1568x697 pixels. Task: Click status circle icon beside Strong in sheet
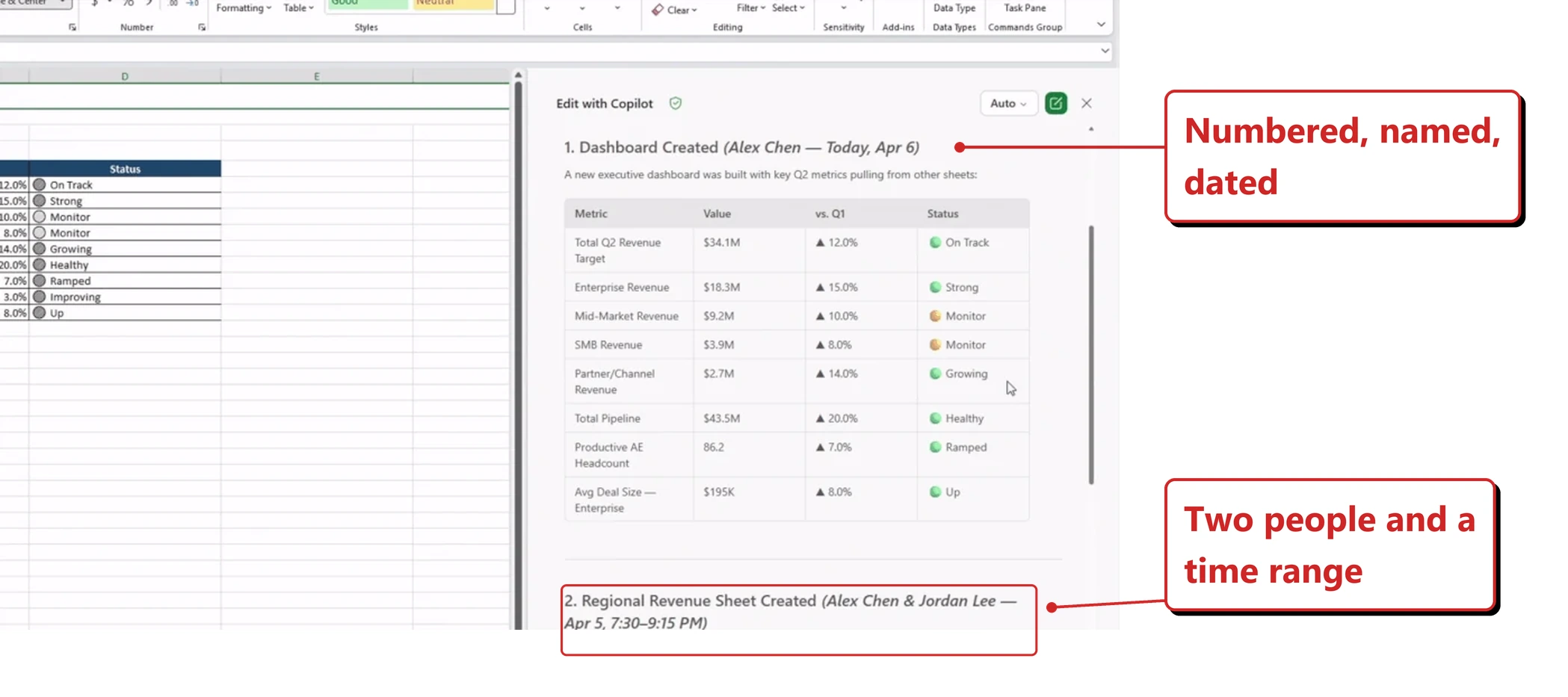point(40,201)
